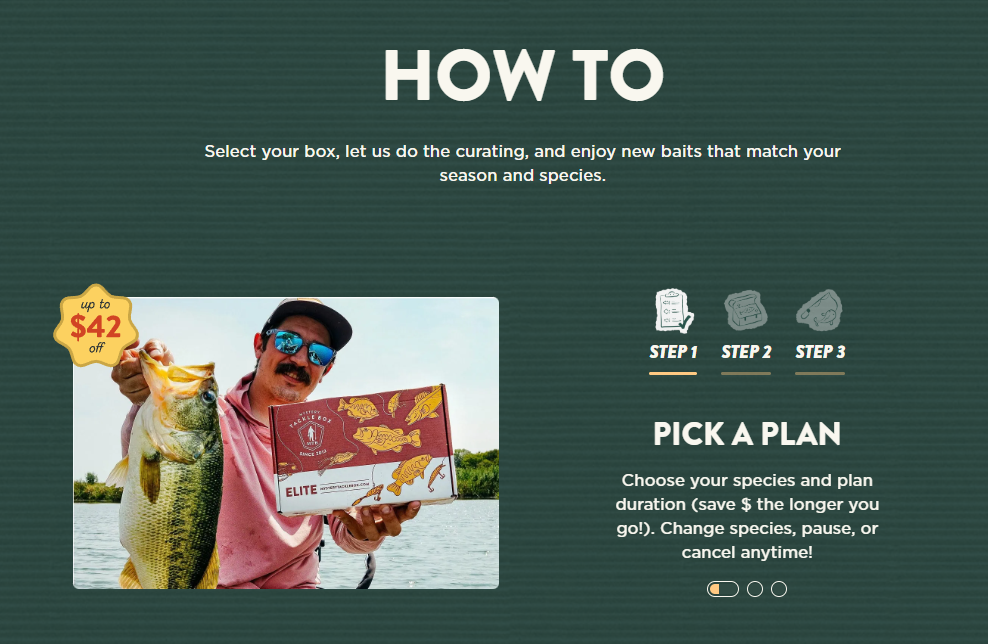The width and height of the screenshot is (988, 644).
Task: Select the tackle box icon above Step 2
Action: point(746,311)
